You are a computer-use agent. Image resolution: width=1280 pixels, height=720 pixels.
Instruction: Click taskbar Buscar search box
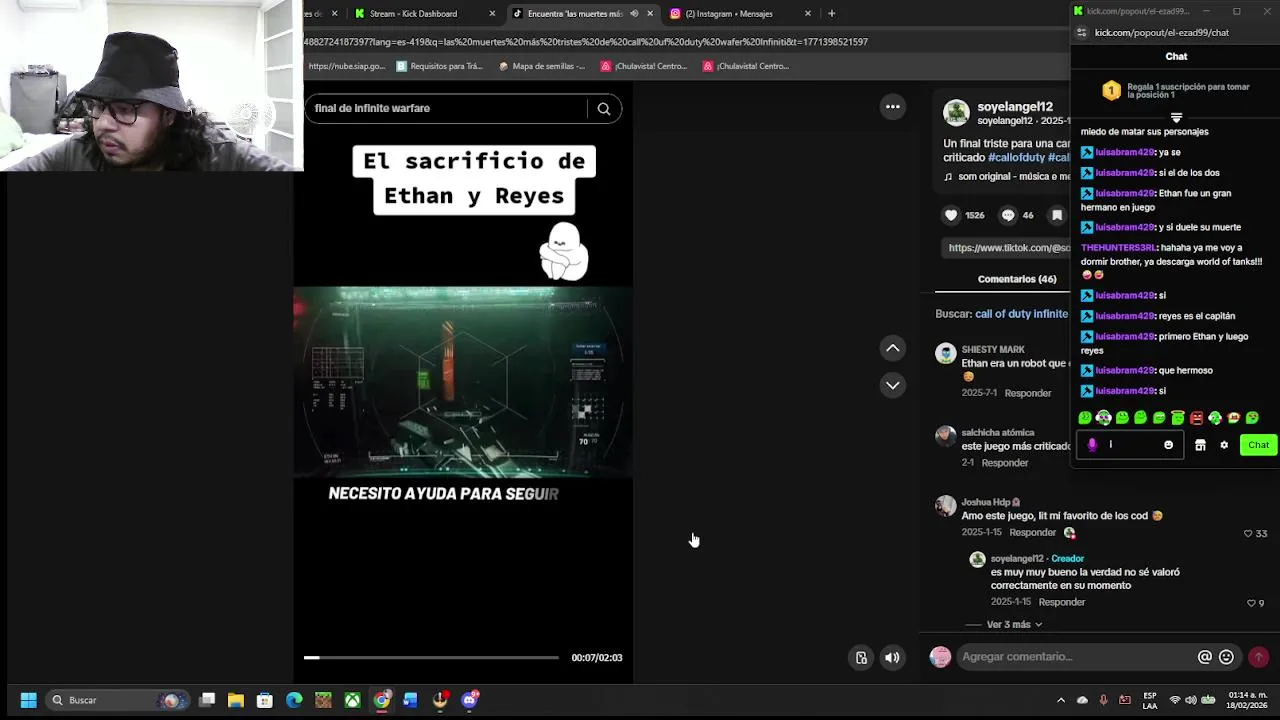tap(117, 700)
